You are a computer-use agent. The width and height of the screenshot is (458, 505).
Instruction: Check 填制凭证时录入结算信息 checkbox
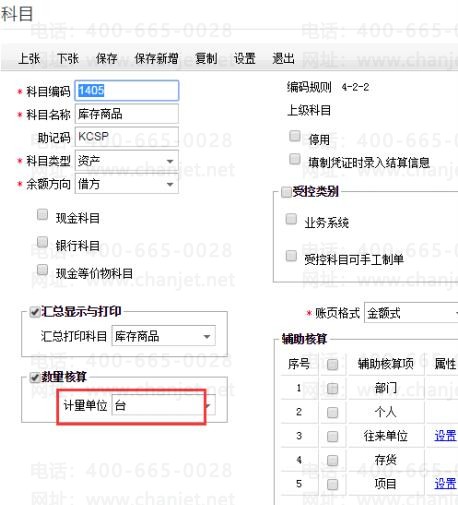(295, 159)
